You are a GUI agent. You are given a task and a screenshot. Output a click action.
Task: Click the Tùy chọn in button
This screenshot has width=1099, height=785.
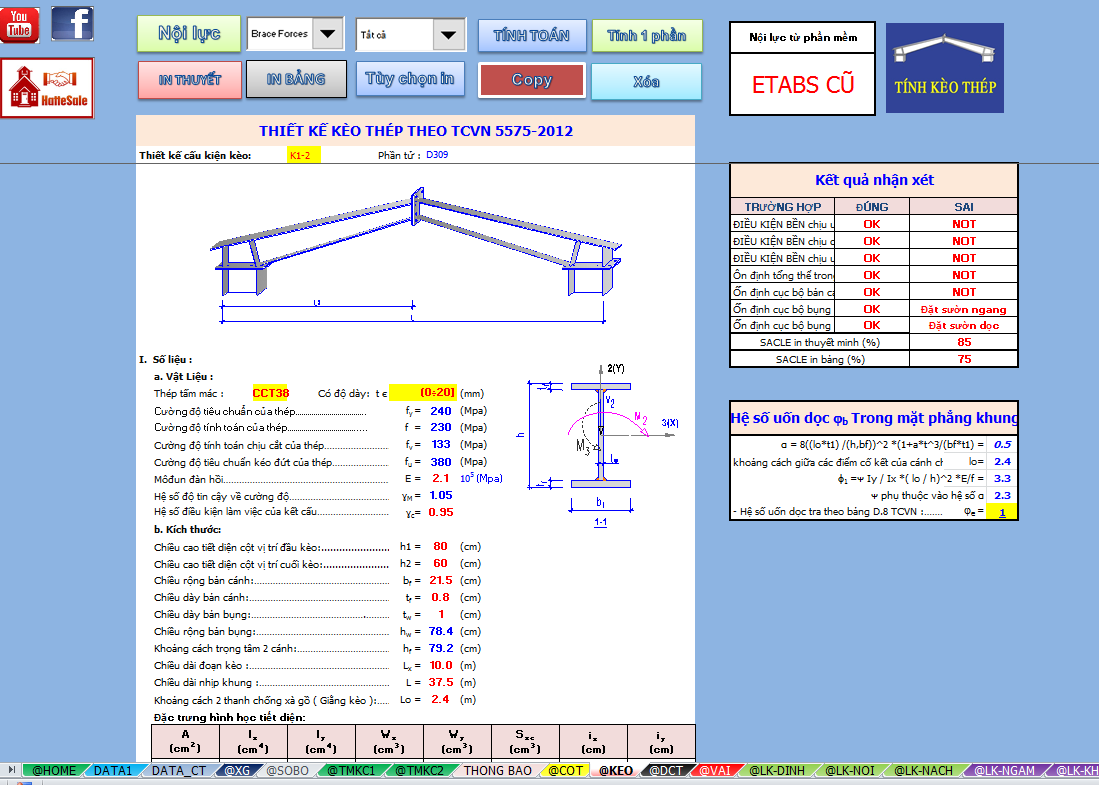point(410,78)
